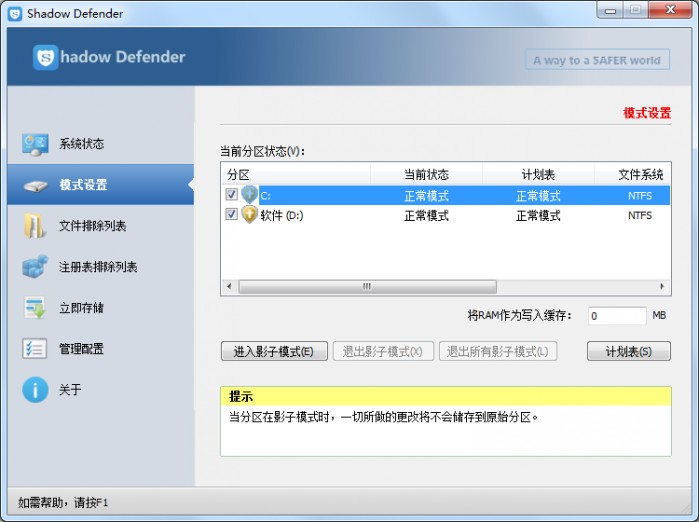This screenshot has height=522, width=699.
Task: Click 正常模式 schedule cell of D: row
Action: [x=538, y=216]
